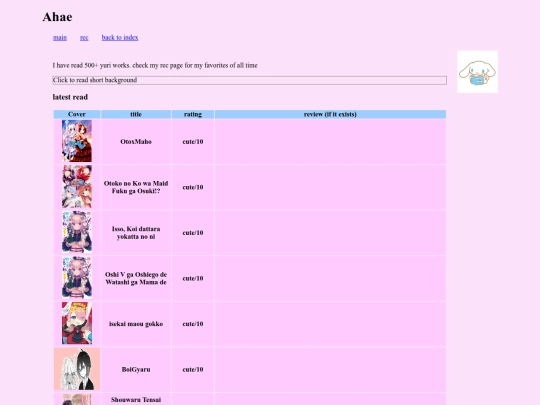Click the OtoxMaho 'cute/10' rating
The width and height of the screenshot is (540, 405).
193,142
